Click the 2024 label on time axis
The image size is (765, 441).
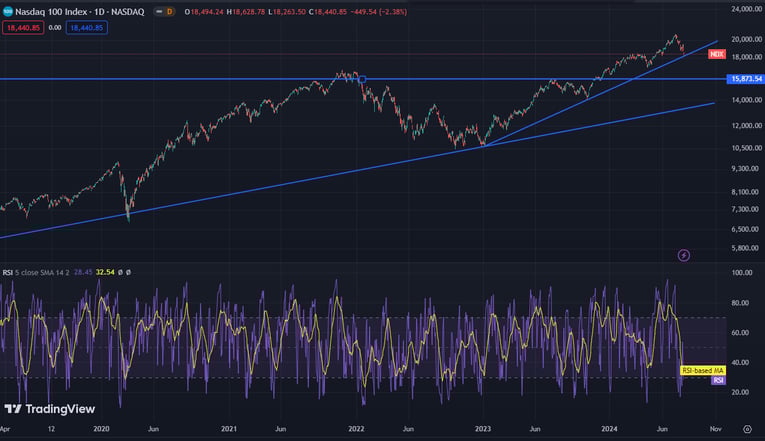pyautogui.click(x=609, y=429)
